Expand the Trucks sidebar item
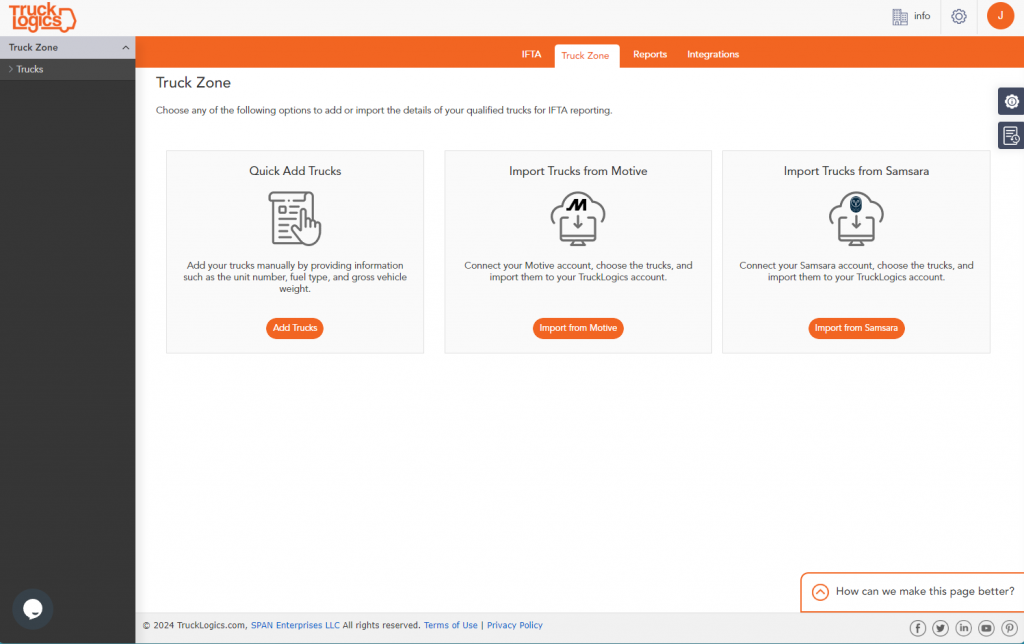Viewport: 1024px width, 644px height. pos(25,69)
